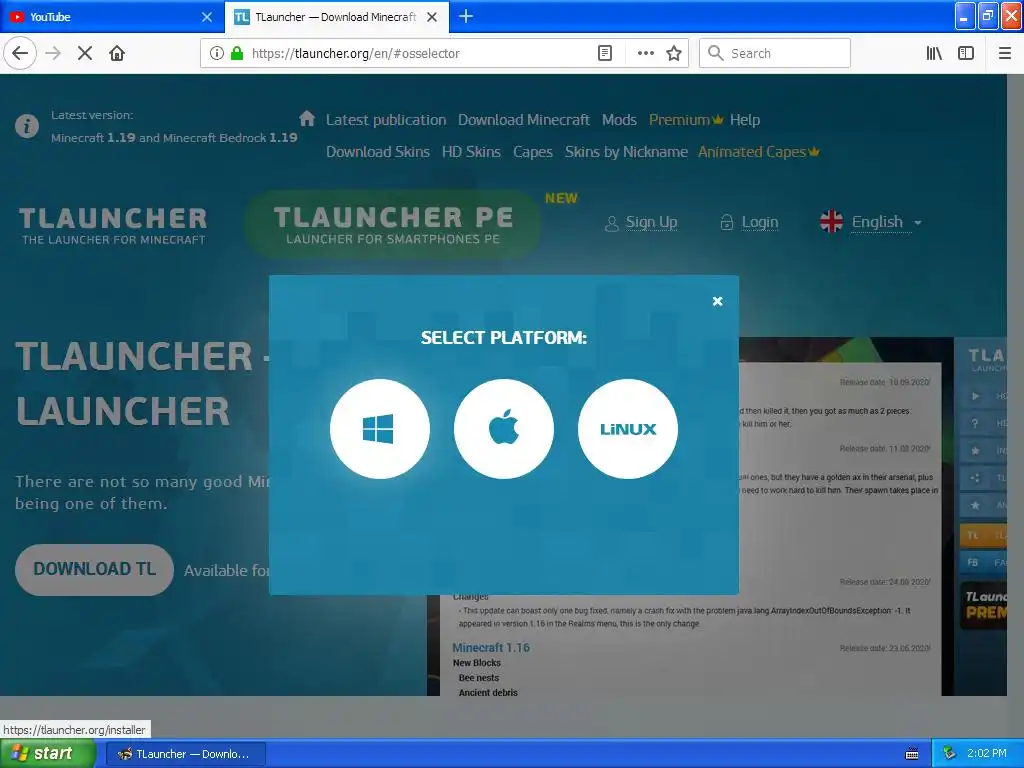Open the Help menu link
The width and height of the screenshot is (1024, 768).
pos(744,120)
